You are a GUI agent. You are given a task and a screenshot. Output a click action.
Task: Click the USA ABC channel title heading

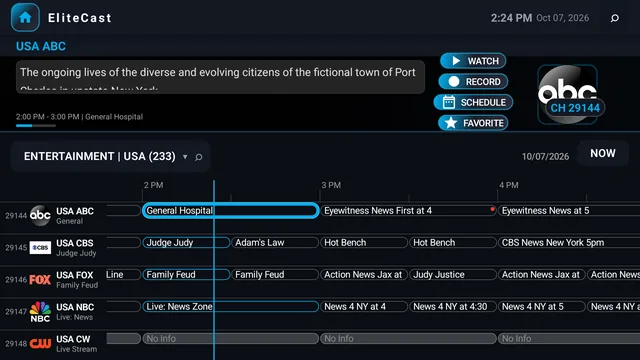(41, 46)
